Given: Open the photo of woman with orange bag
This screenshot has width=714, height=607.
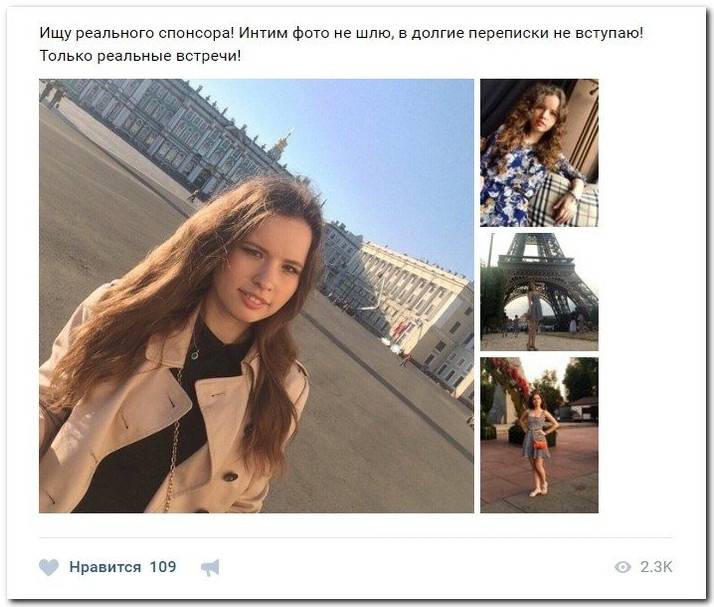Looking at the screenshot, I should click(x=539, y=435).
